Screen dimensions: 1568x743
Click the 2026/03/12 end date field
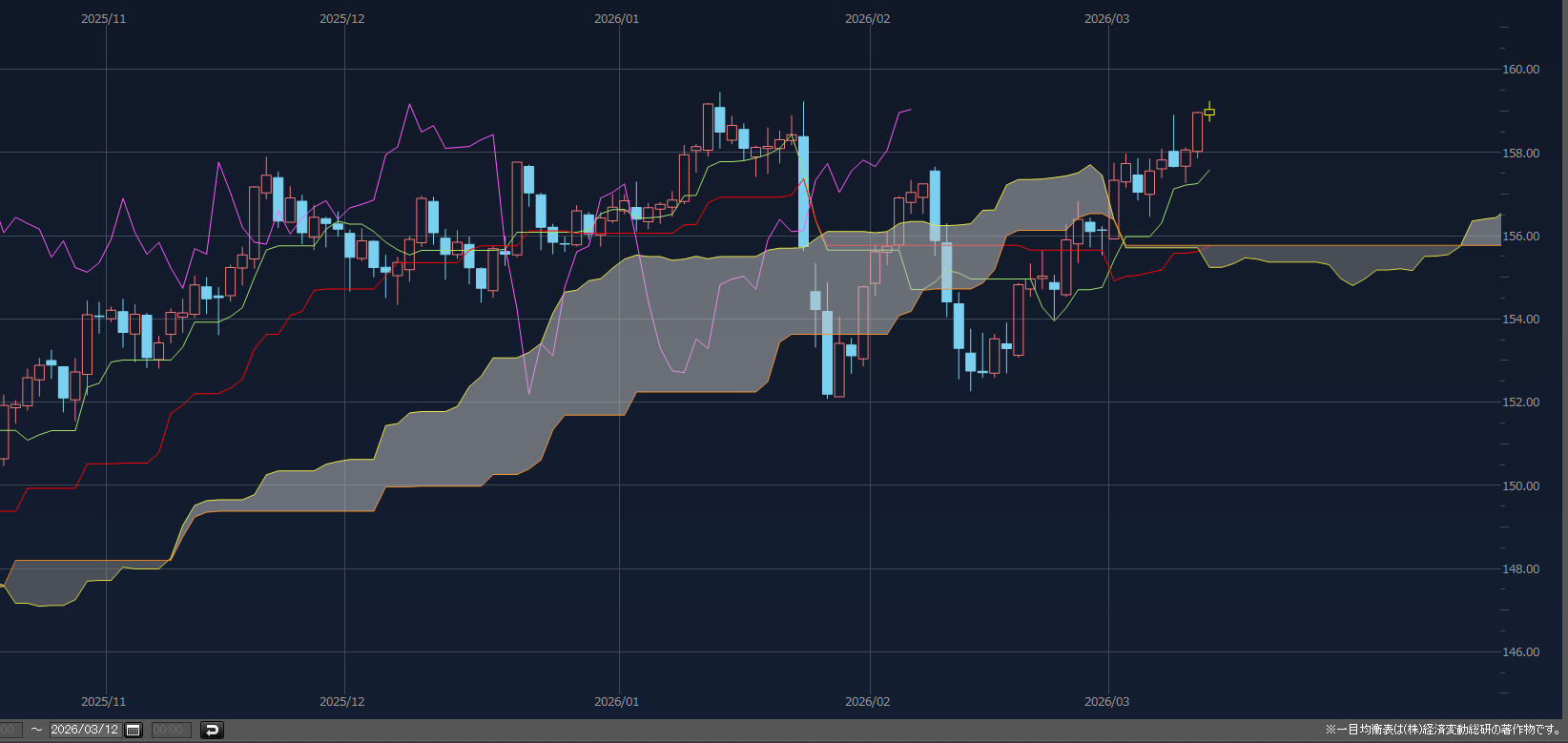point(85,730)
